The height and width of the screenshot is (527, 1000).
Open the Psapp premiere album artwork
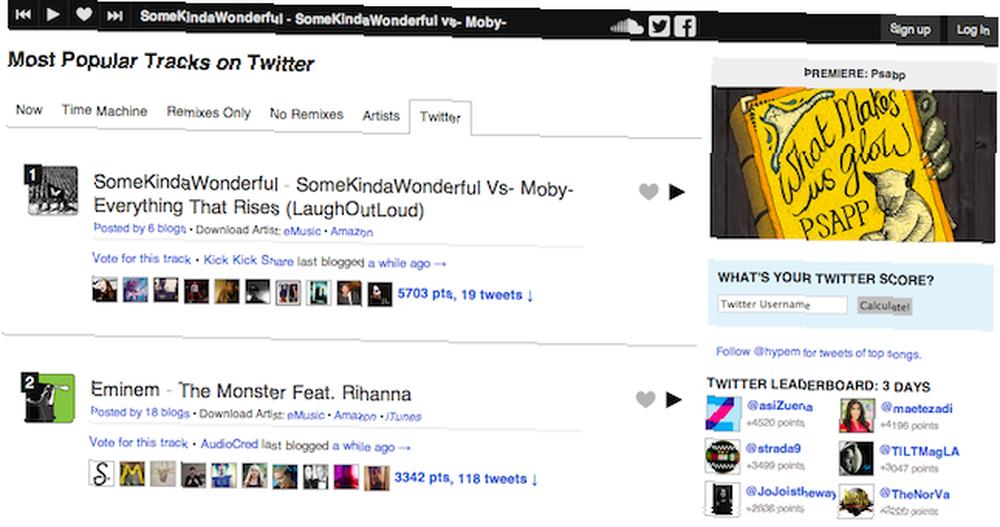pyautogui.click(x=853, y=165)
